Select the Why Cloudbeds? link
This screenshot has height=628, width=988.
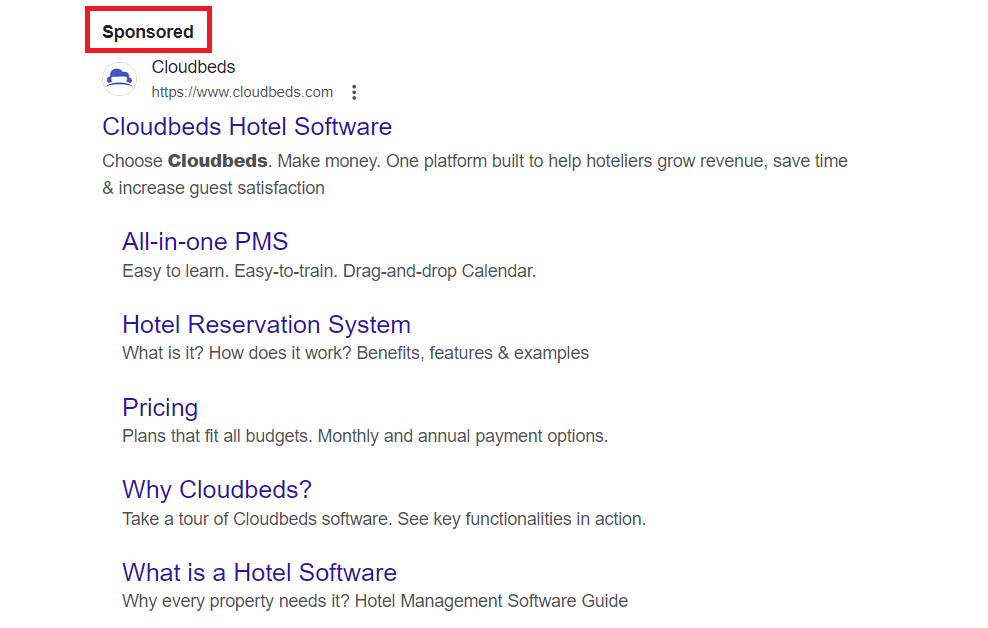tap(217, 490)
